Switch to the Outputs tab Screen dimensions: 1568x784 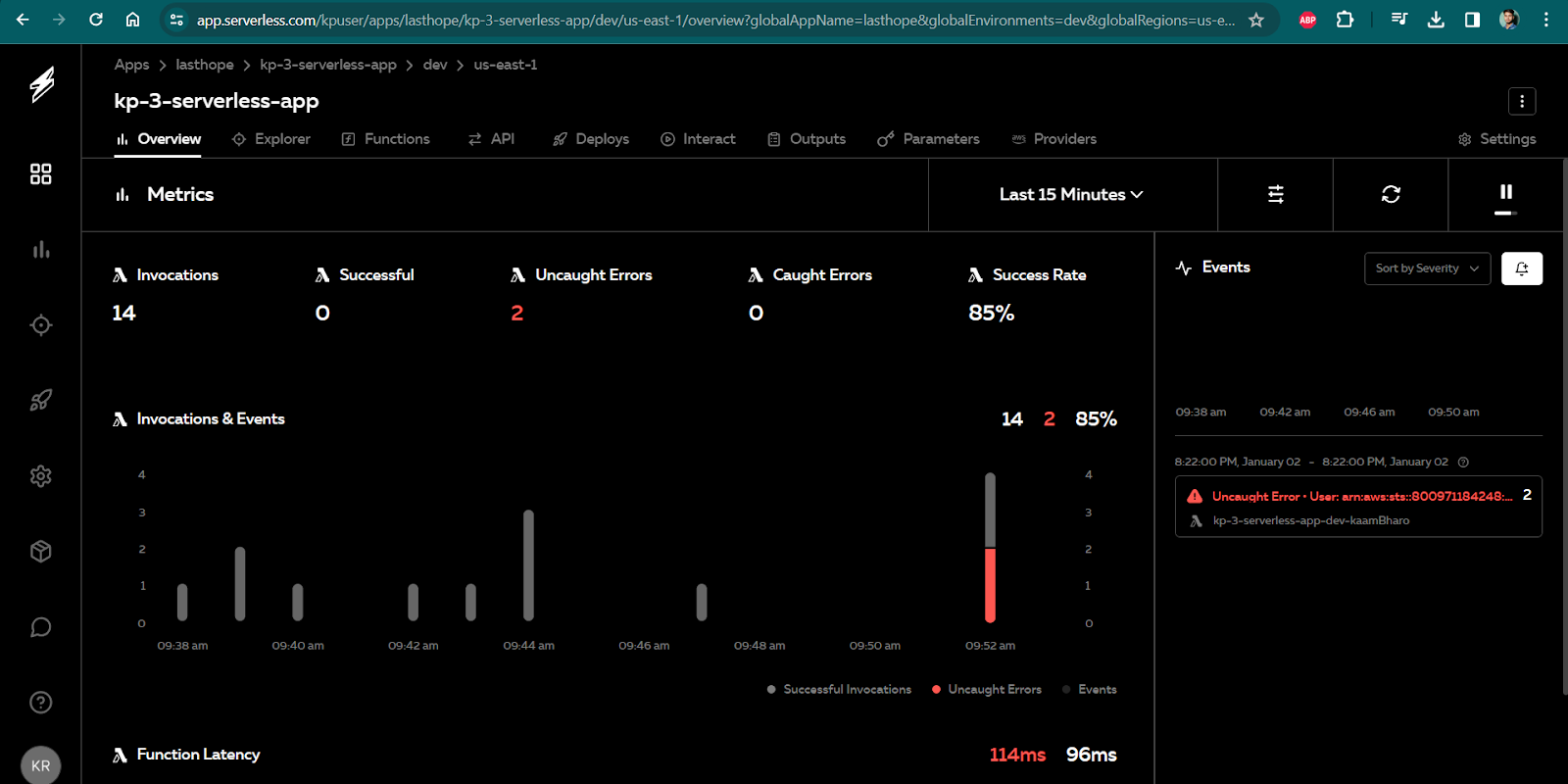pos(807,139)
